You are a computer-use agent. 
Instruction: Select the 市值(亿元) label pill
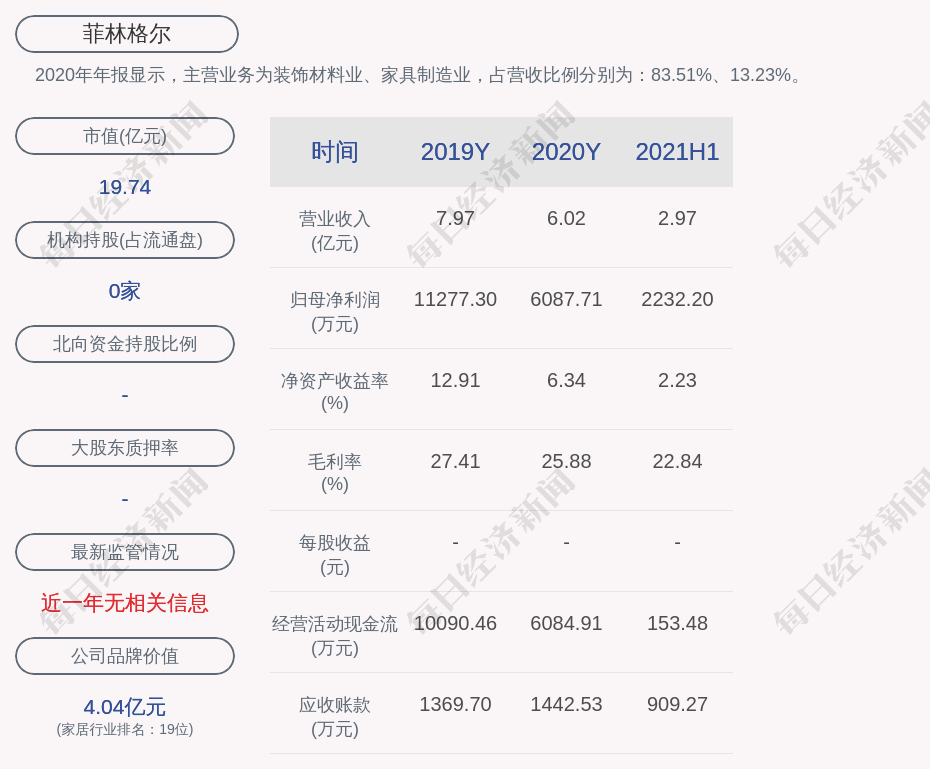tap(125, 136)
